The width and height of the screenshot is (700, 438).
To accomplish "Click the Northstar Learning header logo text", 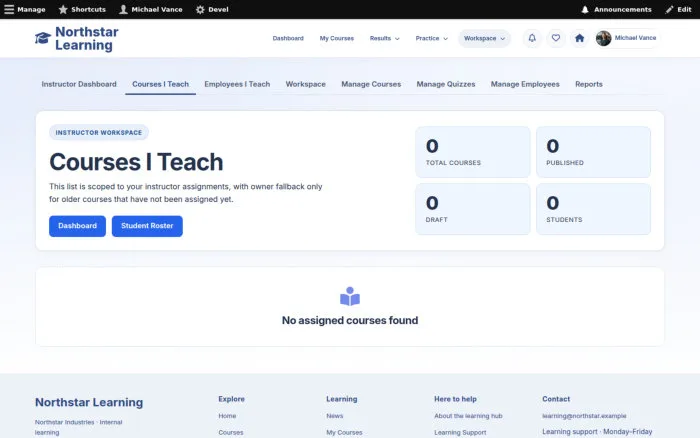I will pyautogui.click(x=87, y=38).
